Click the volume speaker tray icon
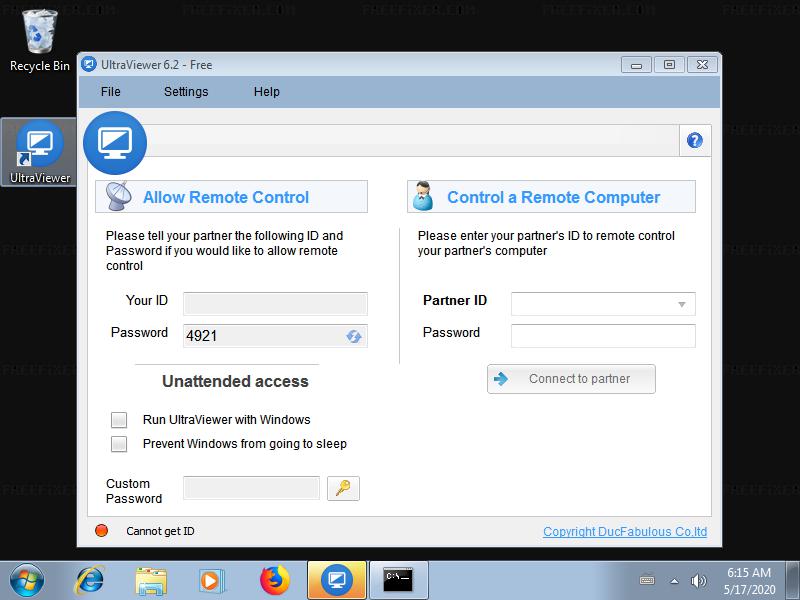Image resolution: width=800 pixels, height=600 pixels. coord(698,581)
